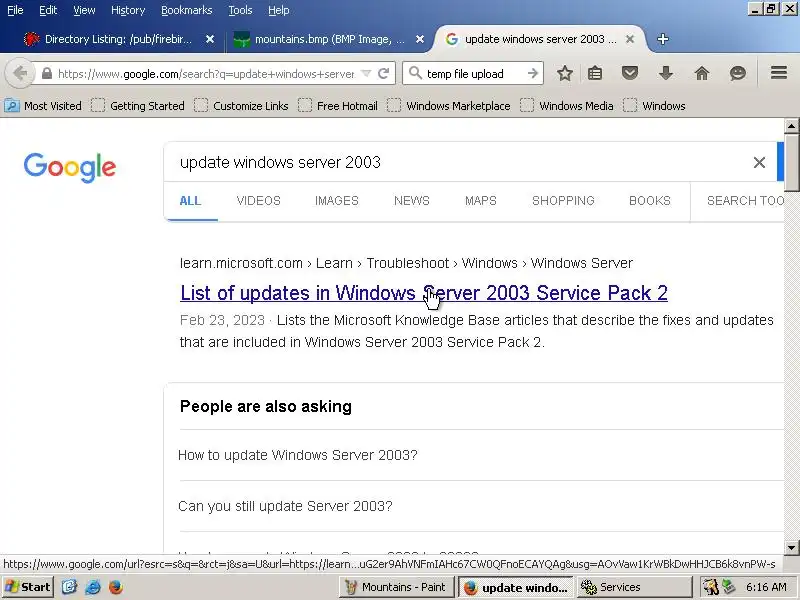Click the padlock site identity icon
The image size is (800, 600).
coord(46,73)
